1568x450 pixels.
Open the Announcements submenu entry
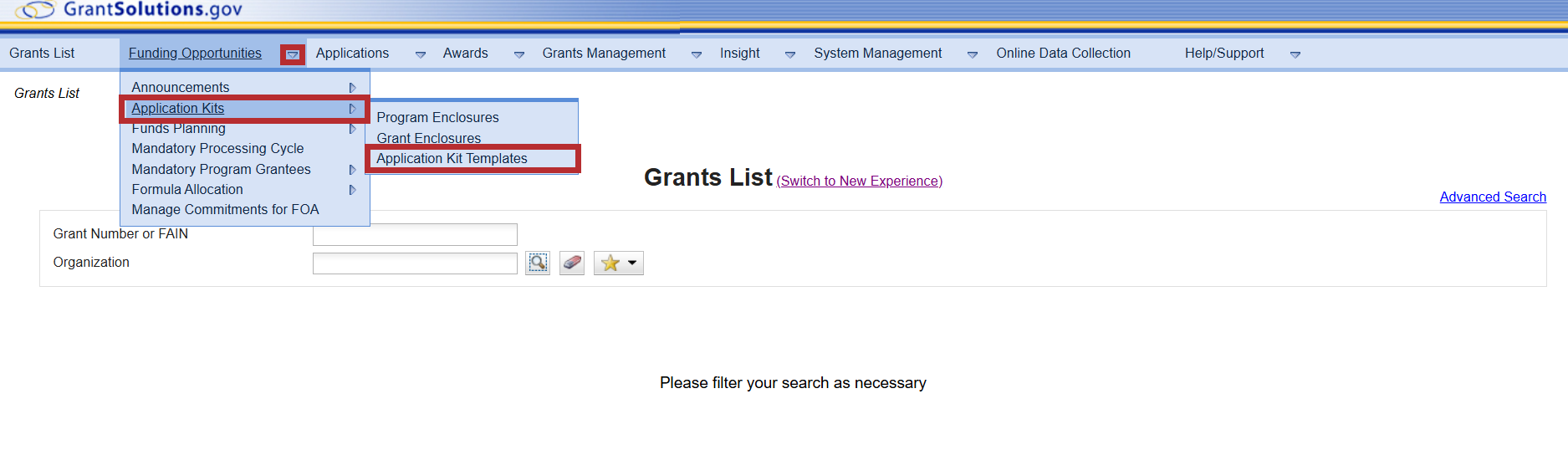(x=181, y=87)
